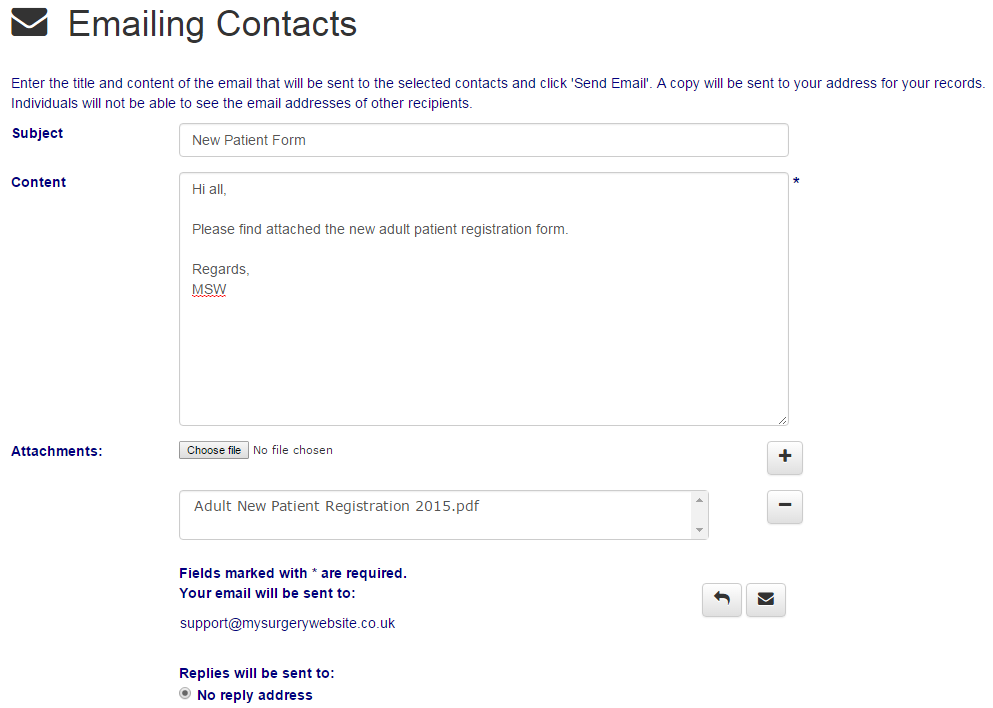Click the underlined MSW word in Content

tap(209, 290)
